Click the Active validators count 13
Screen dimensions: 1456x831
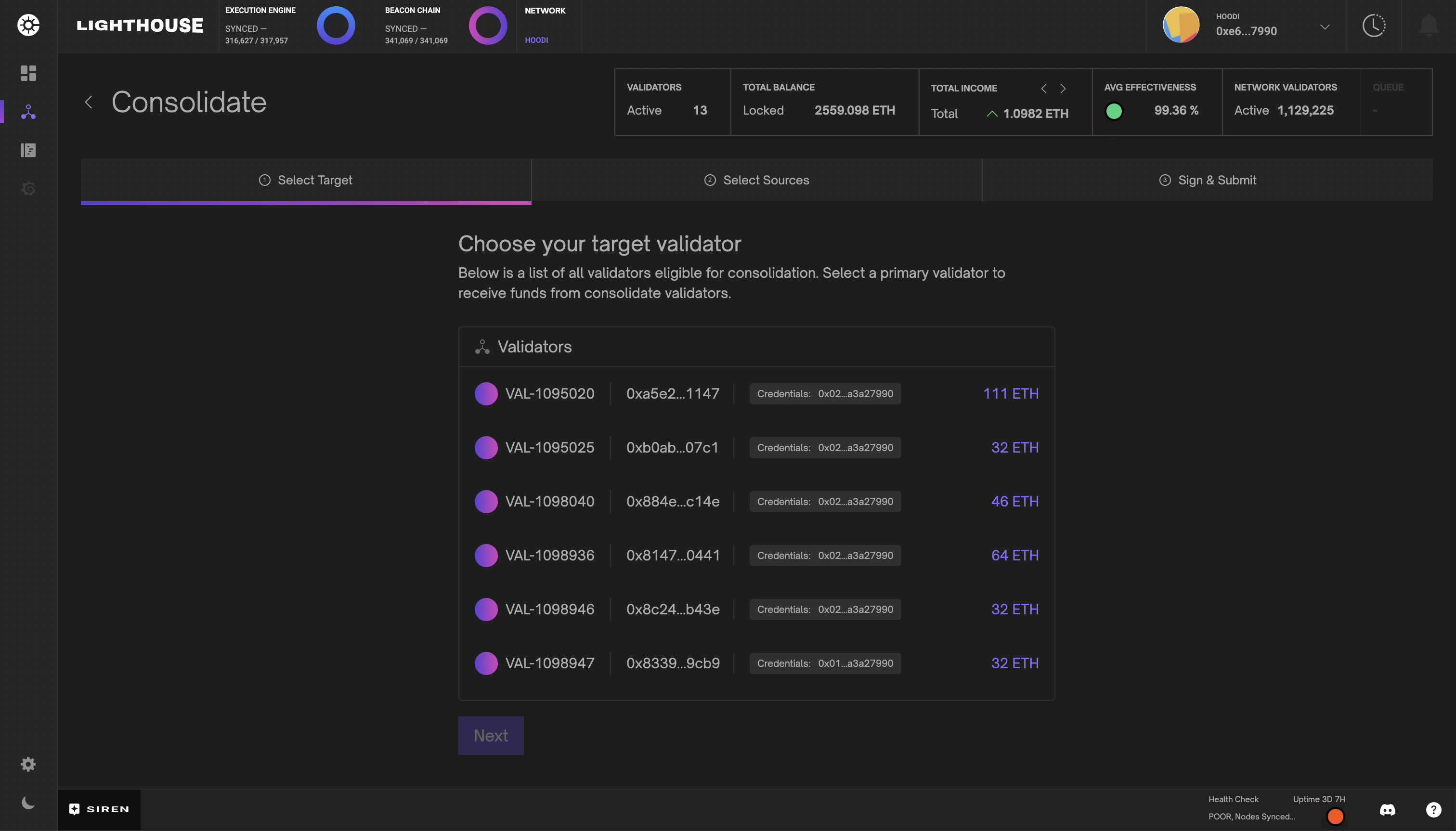[x=700, y=110]
